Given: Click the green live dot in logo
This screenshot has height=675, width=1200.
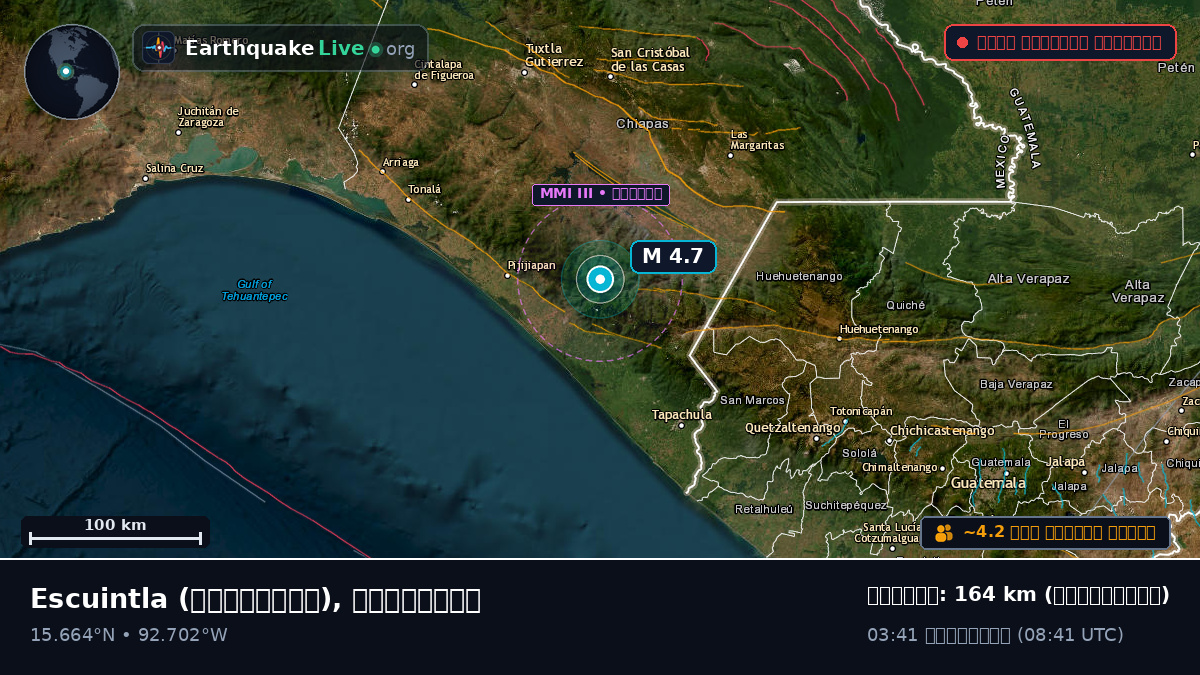Looking at the screenshot, I should [375, 49].
